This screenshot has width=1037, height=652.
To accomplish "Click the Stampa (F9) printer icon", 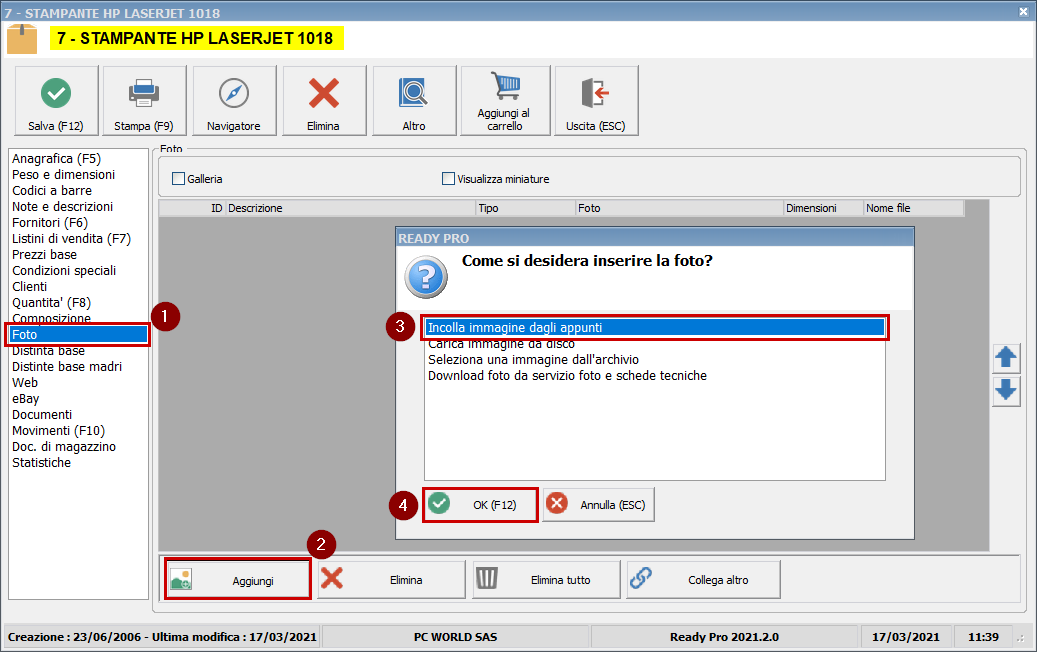I will [x=144, y=93].
